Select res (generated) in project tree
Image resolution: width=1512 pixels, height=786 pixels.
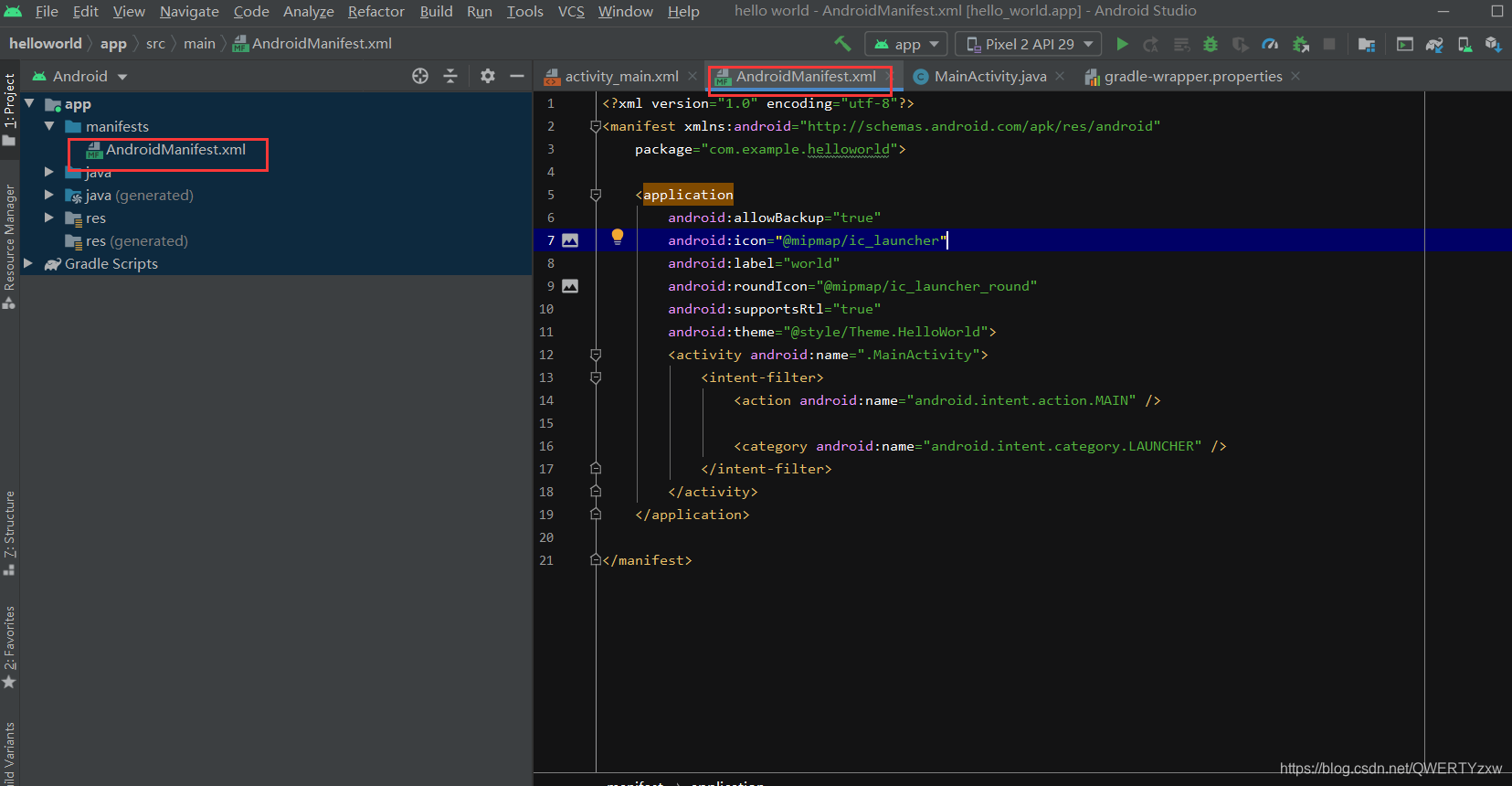coord(136,240)
